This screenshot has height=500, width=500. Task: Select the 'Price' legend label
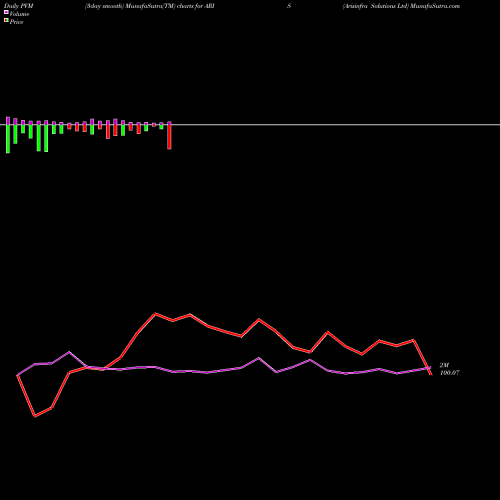pyautogui.click(x=16, y=22)
